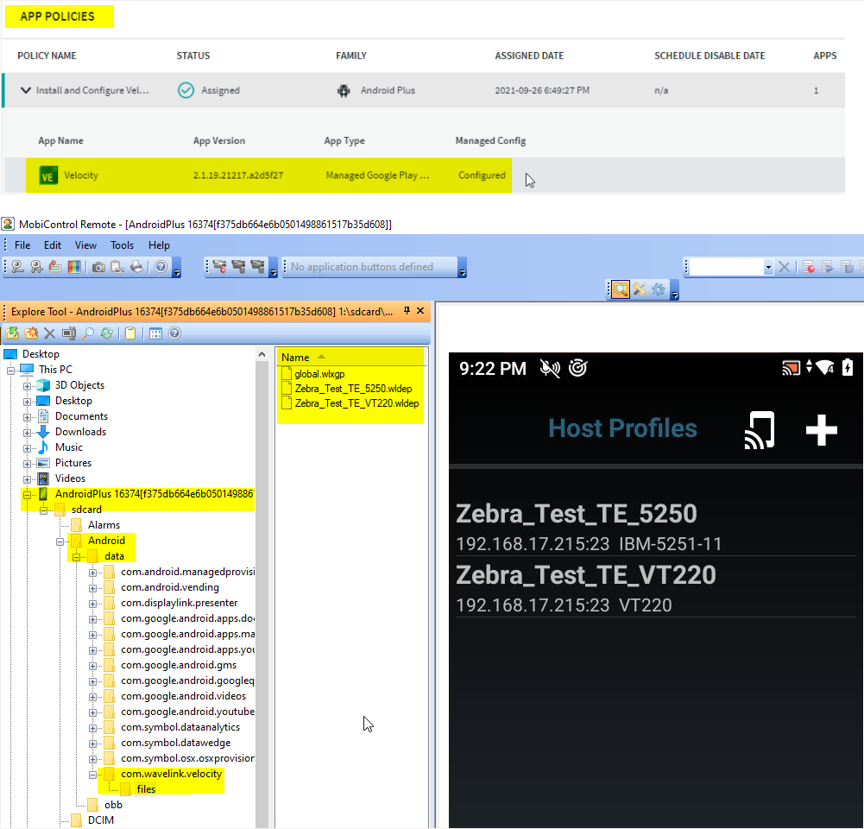This screenshot has width=864, height=829.
Task: Tap the cast icon beside Host Profiles
Action: coord(761,430)
